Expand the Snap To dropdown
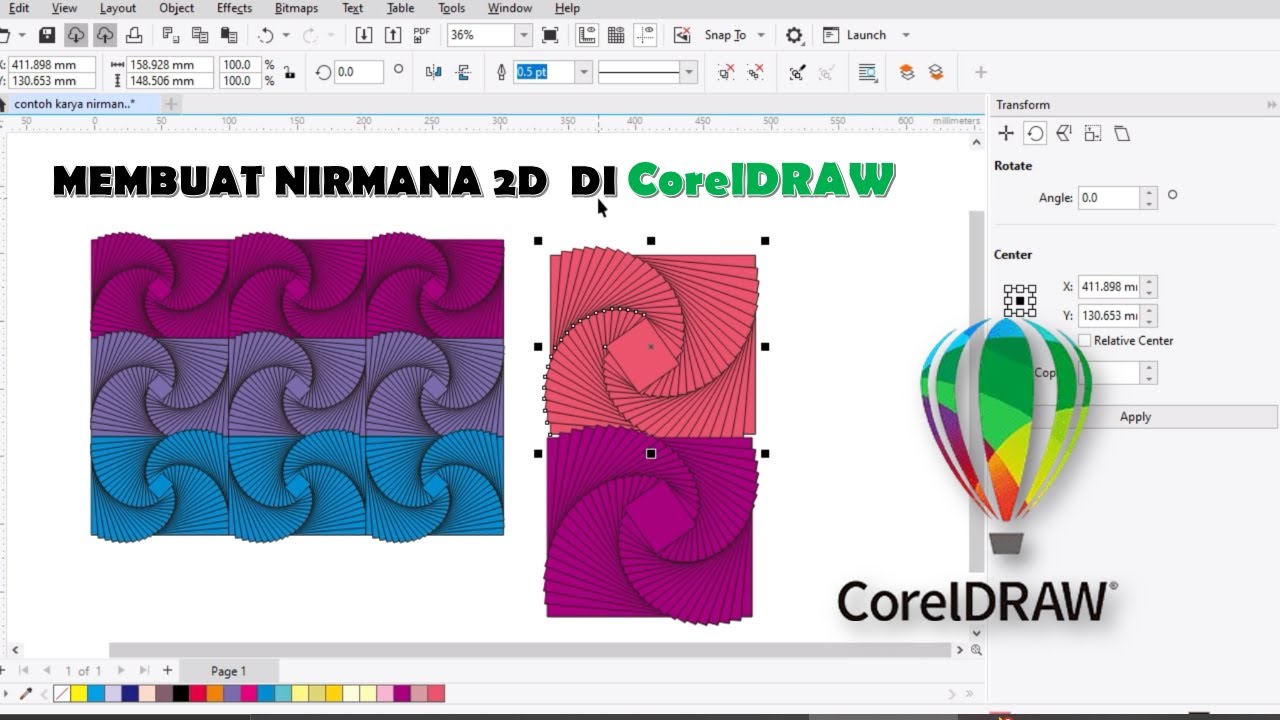Image resolution: width=1280 pixels, height=720 pixels. [761, 35]
